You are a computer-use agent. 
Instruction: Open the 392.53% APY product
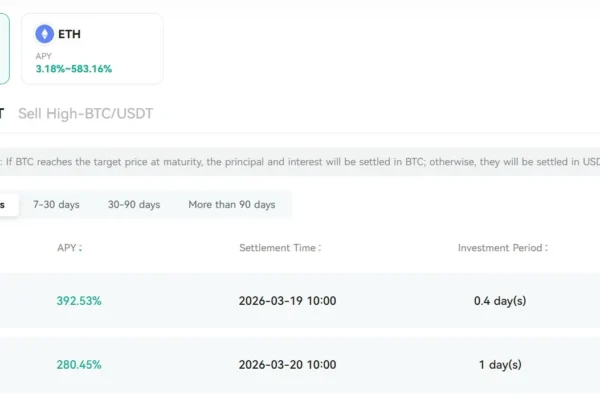pos(79,300)
